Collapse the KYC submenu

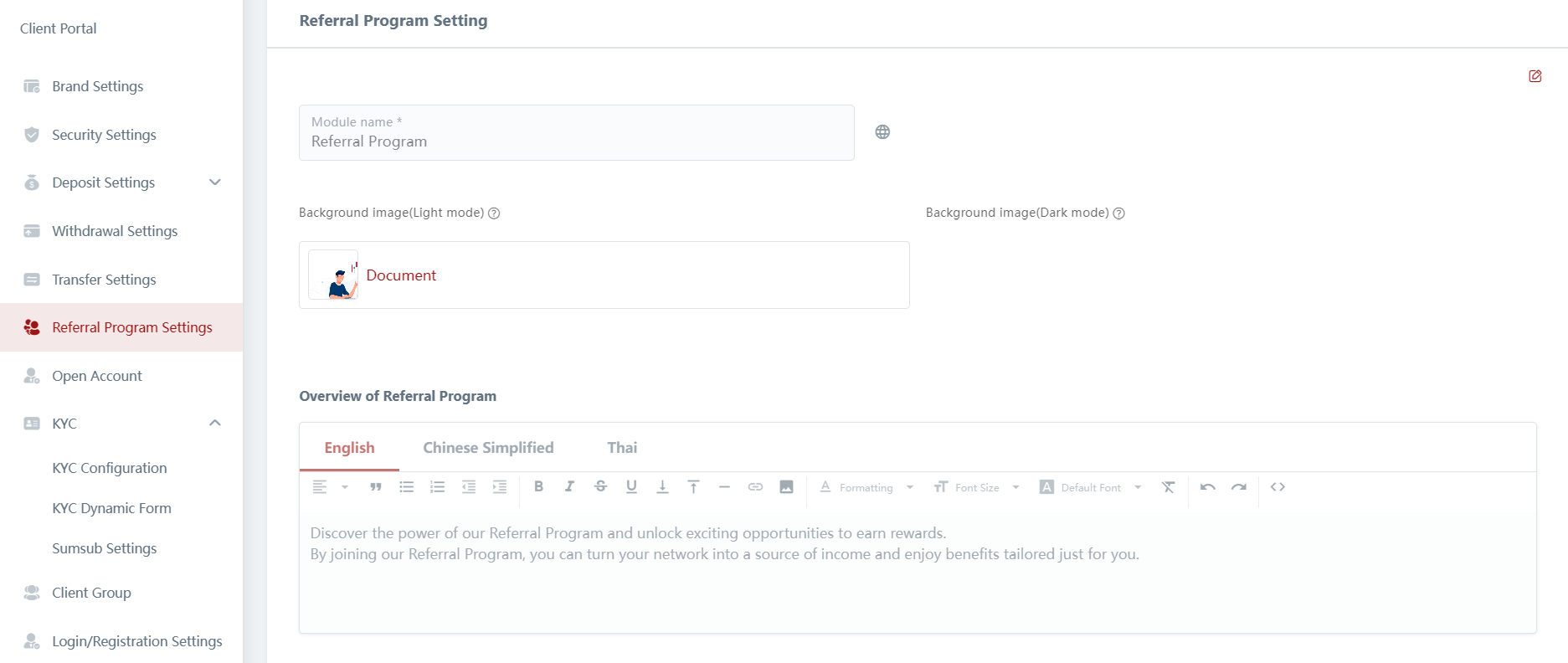(x=215, y=424)
